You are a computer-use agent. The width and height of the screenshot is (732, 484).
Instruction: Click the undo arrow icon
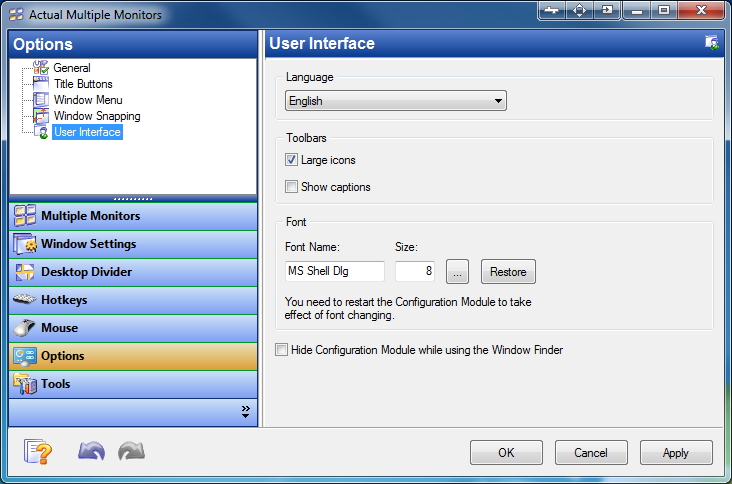[x=92, y=451]
